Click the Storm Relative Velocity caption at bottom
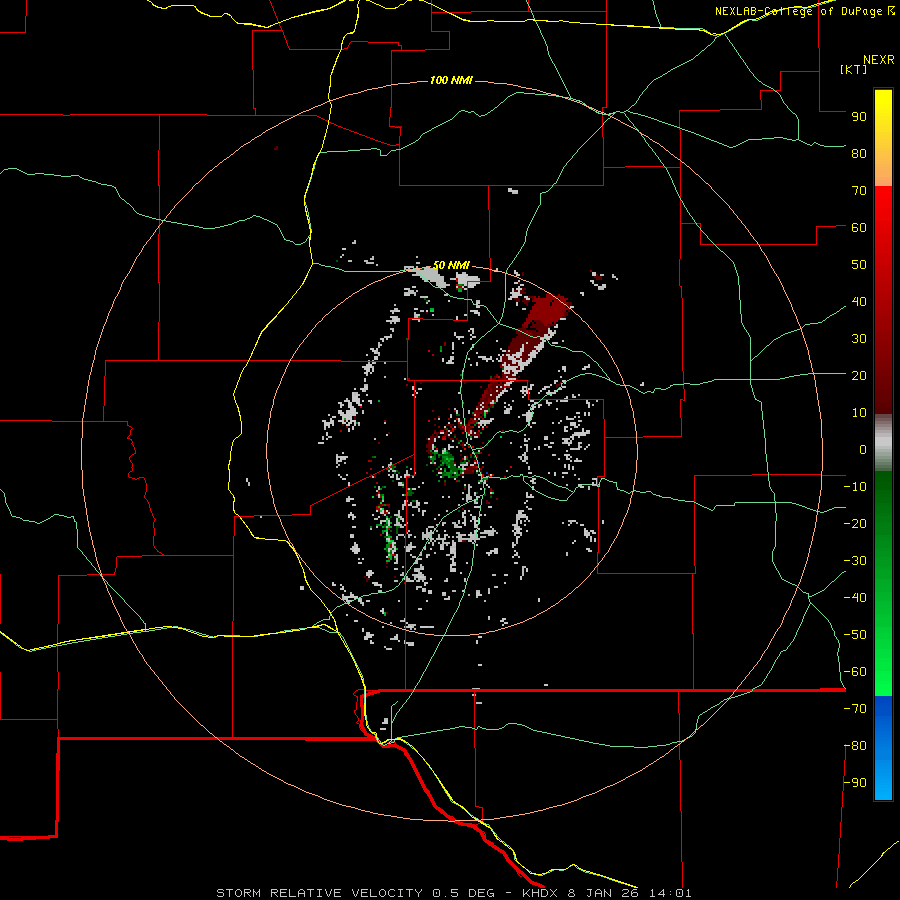This screenshot has width=900, height=900. pyautogui.click(x=453, y=893)
